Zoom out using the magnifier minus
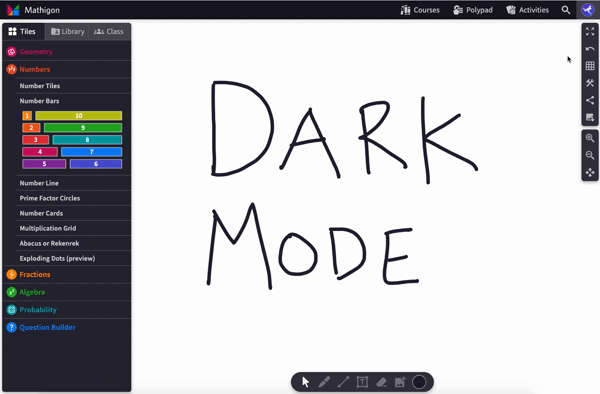Screen dimensions: 600x394 click(x=590, y=155)
